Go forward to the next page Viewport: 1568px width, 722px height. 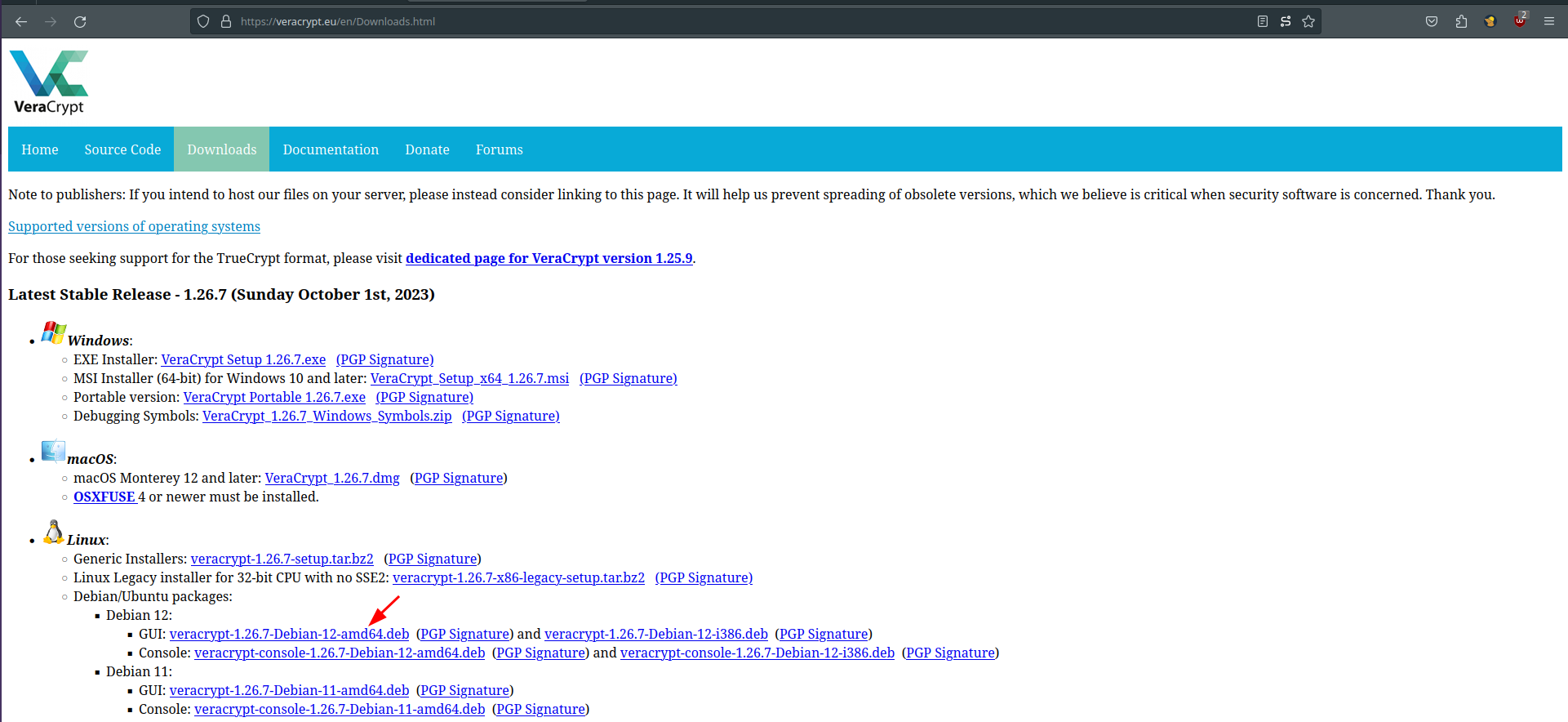click(51, 21)
